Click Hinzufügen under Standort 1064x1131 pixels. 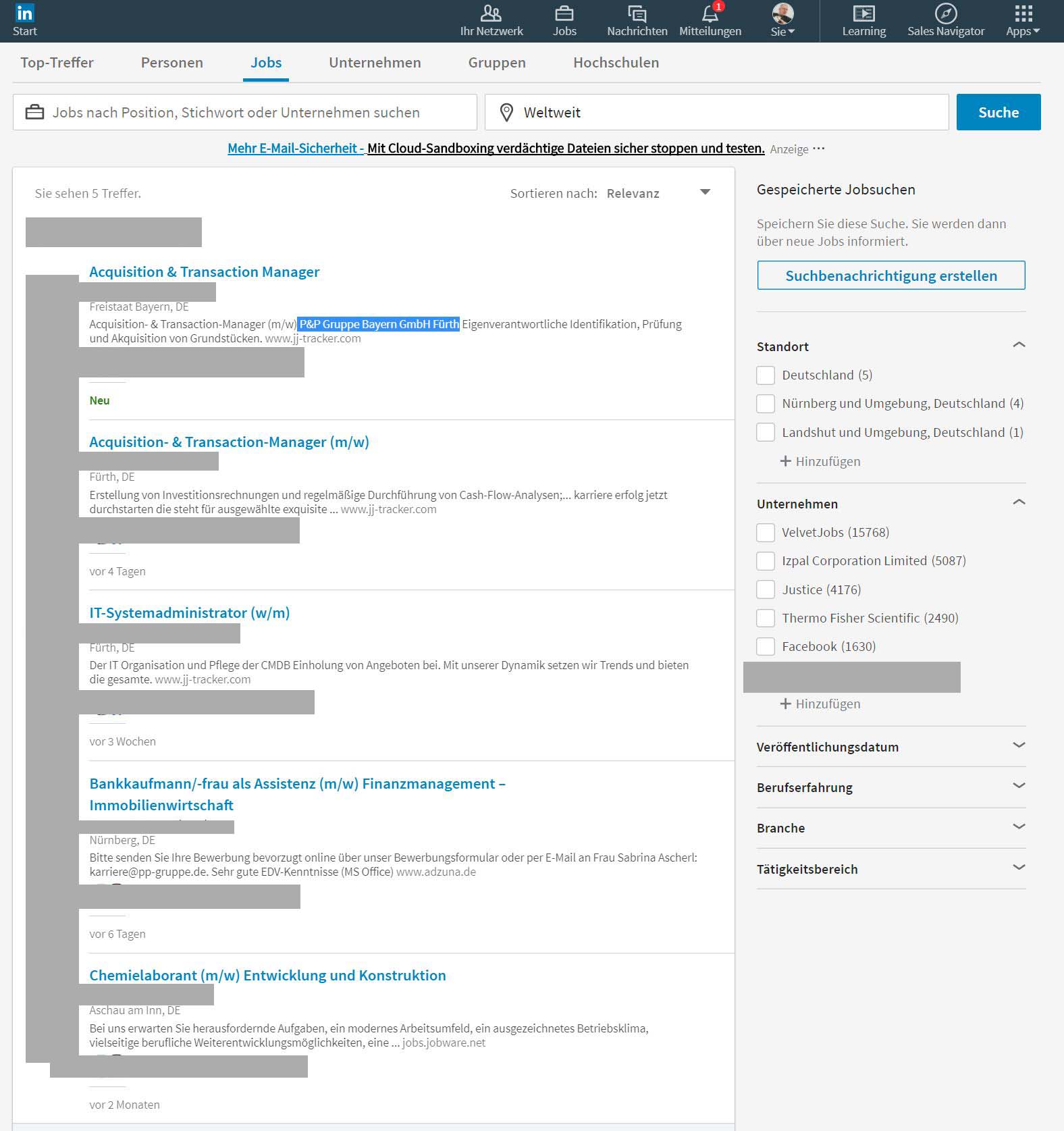coord(820,461)
